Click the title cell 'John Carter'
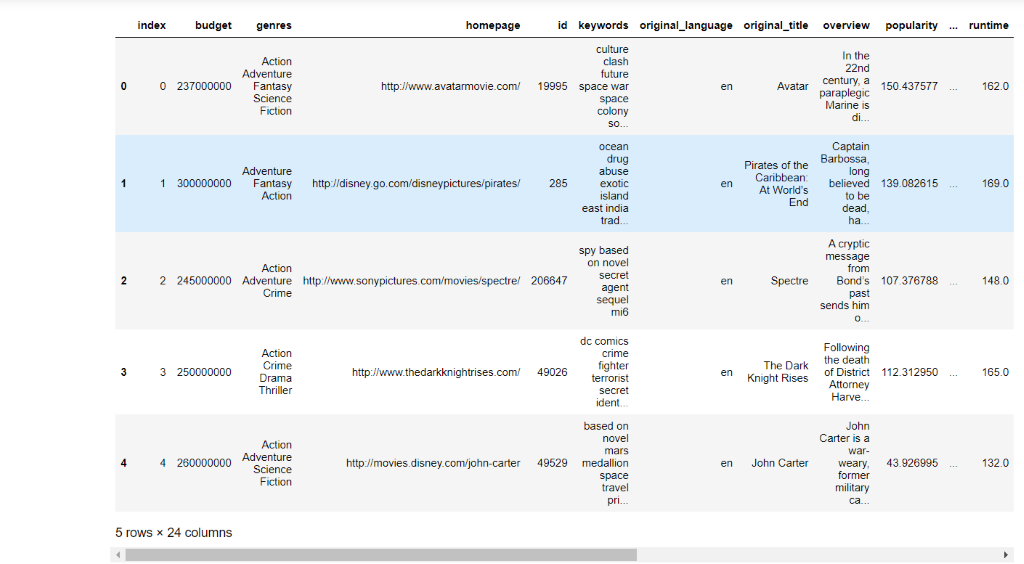This screenshot has width=1024, height=564. click(x=780, y=463)
